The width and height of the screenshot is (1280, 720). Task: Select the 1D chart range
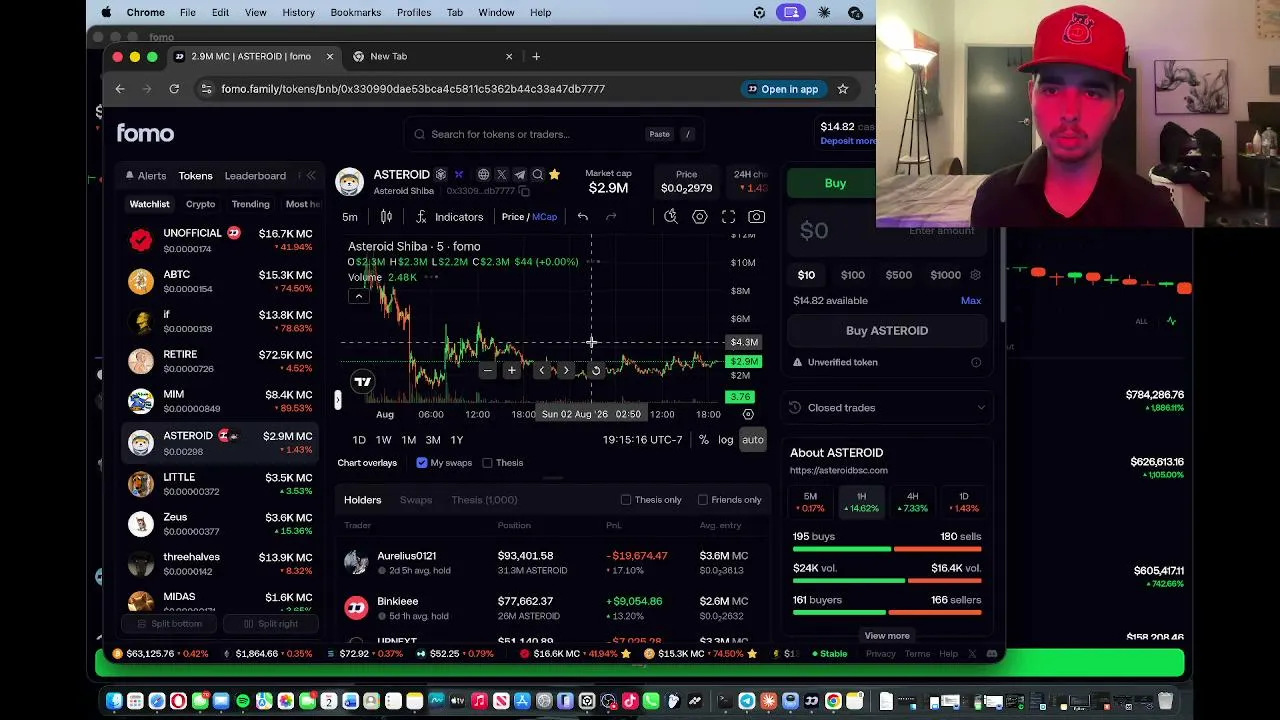click(359, 440)
